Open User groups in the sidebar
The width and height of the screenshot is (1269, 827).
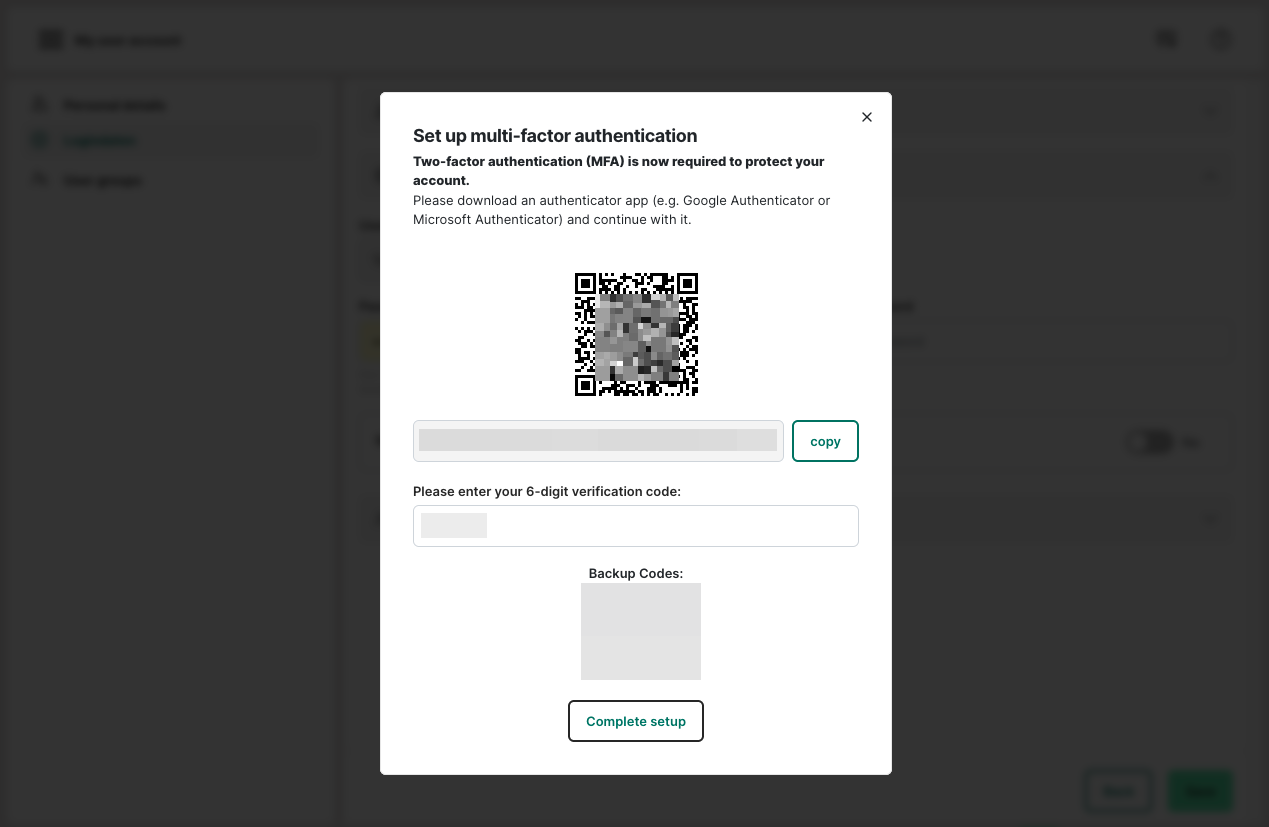[x=103, y=181]
